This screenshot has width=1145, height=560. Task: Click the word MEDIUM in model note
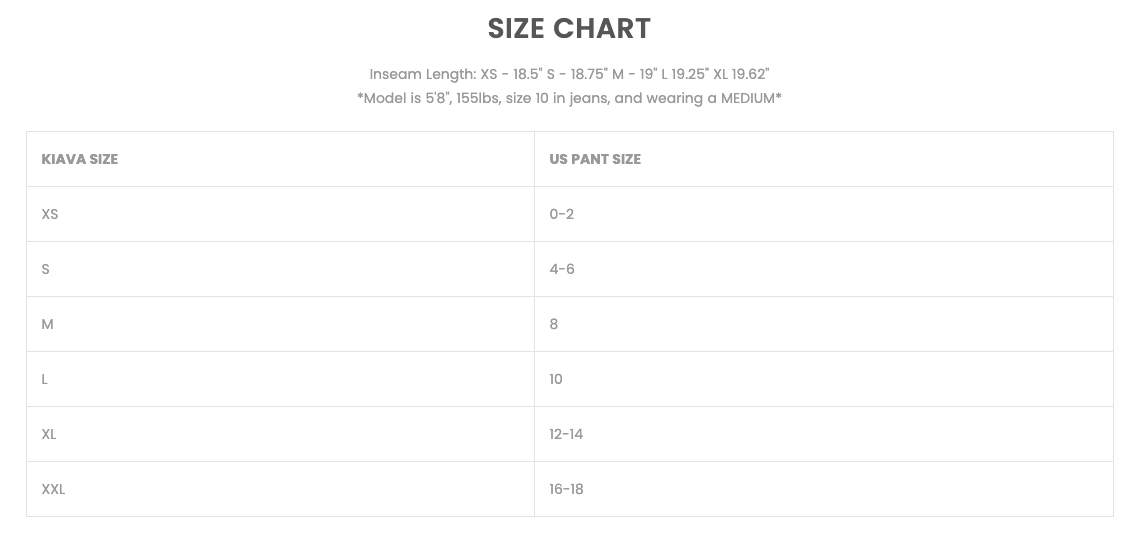(748, 98)
